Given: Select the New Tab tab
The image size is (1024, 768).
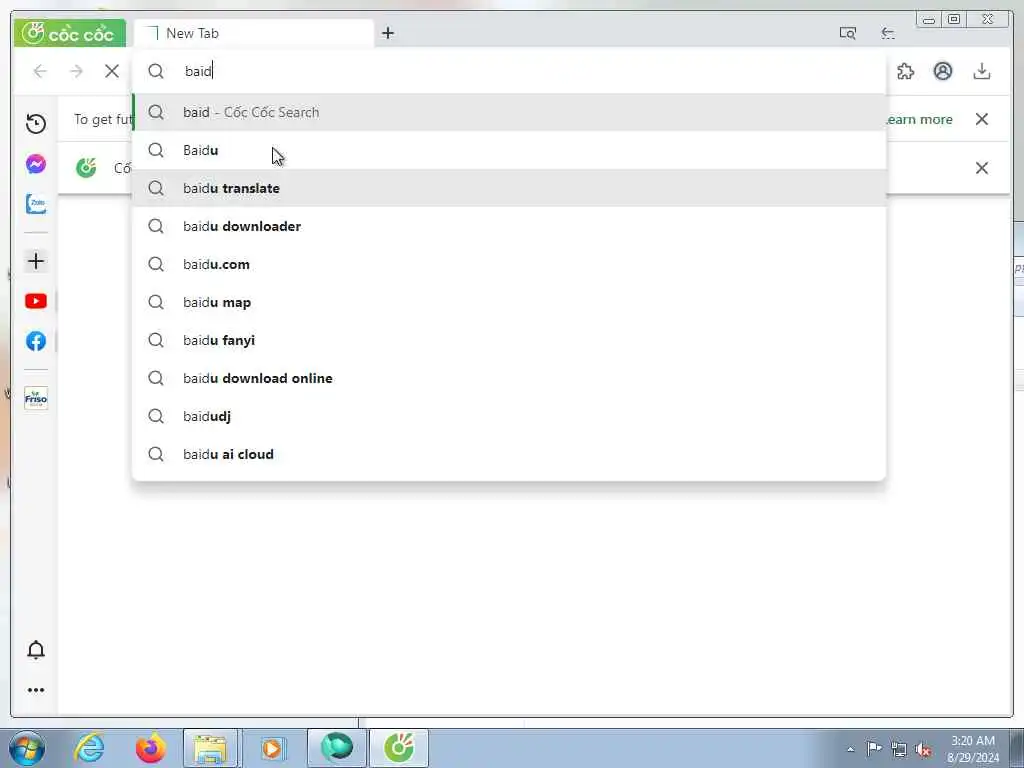Looking at the screenshot, I should (253, 33).
